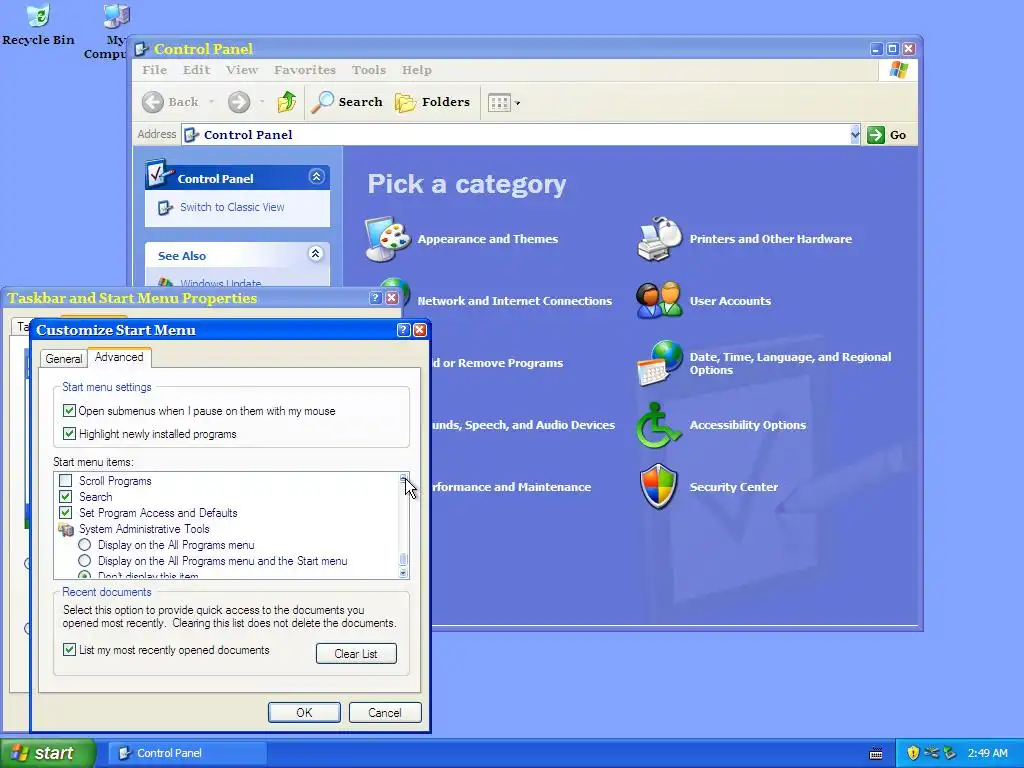This screenshot has width=1024, height=768.
Task: Toggle List my most recently opened documents
Action: pos(69,650)
